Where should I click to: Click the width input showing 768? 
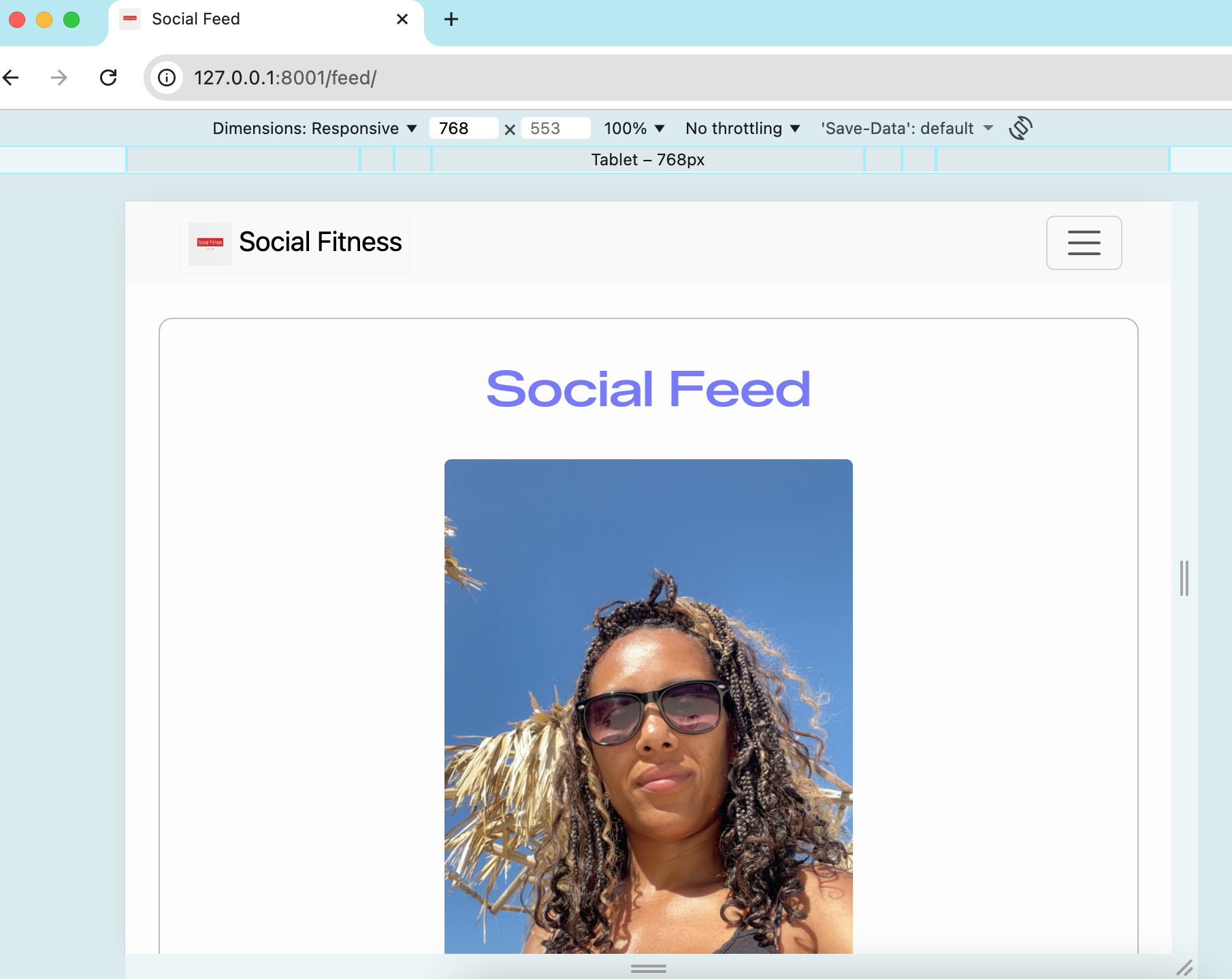tap(463, 128)
